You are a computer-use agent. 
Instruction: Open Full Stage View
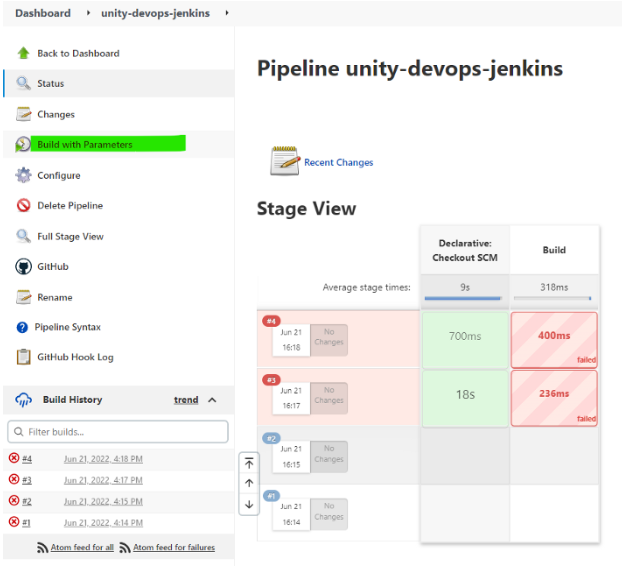[70, 236]
